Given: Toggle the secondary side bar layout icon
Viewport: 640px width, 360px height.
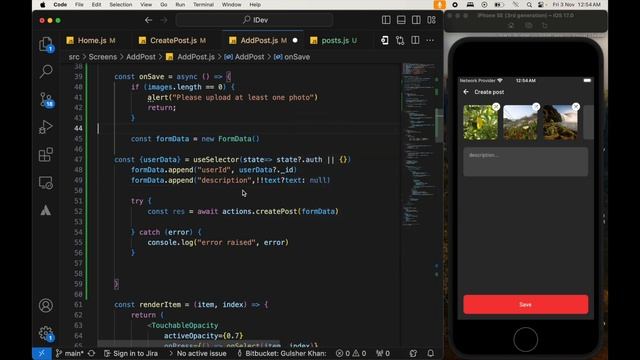Looking at the screenshot, I should pos(416,20).
